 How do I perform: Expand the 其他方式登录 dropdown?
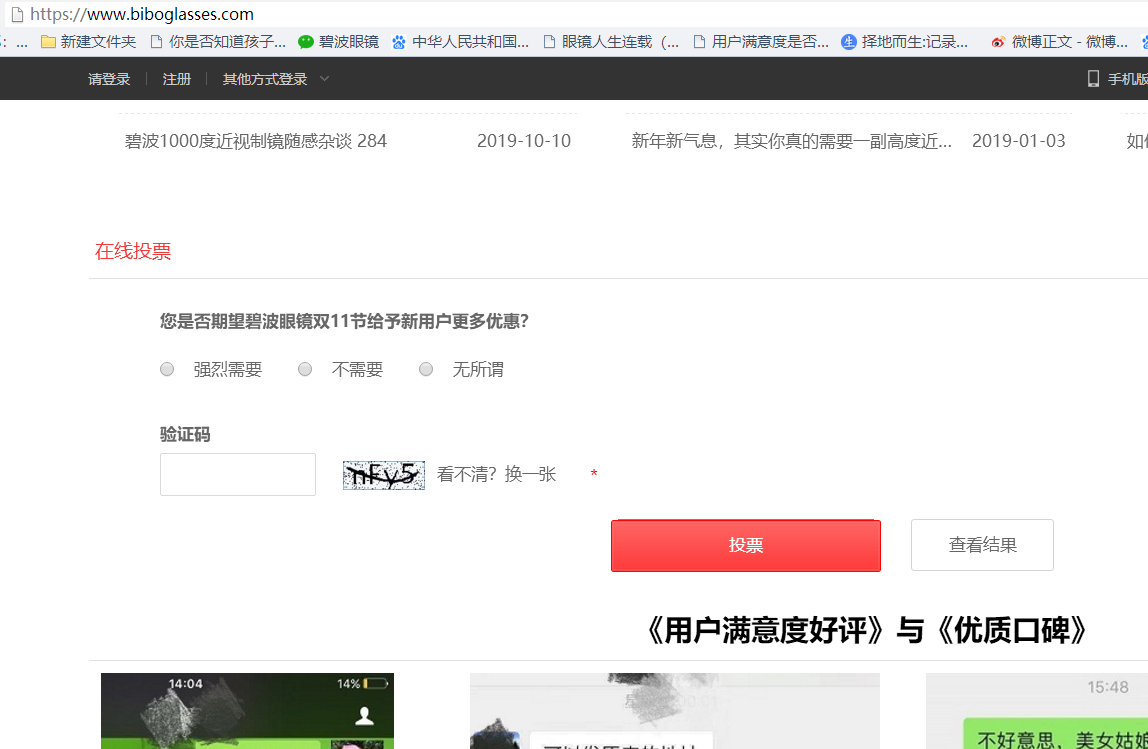pyautogui.click(x=276, y=79)
